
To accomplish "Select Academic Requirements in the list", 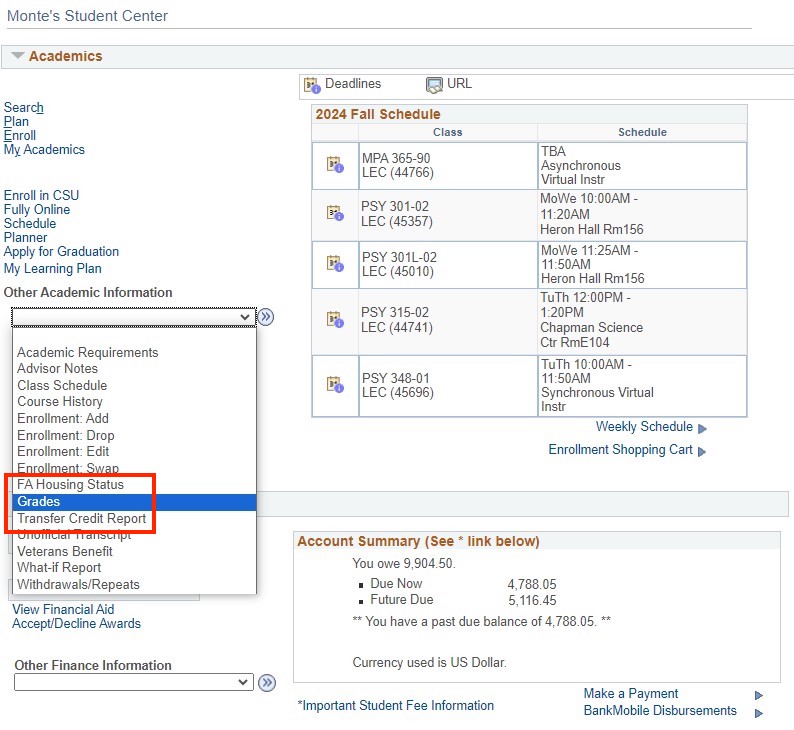I will 88,353.
